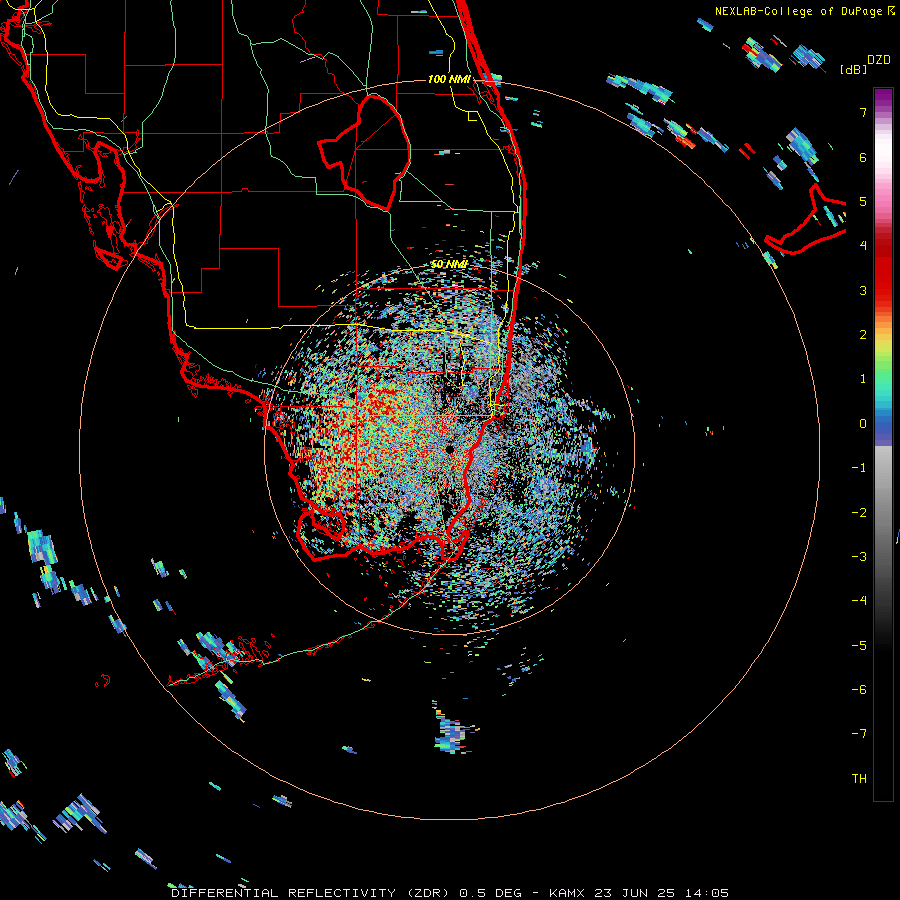Click the scale value -5

(859, 645)
